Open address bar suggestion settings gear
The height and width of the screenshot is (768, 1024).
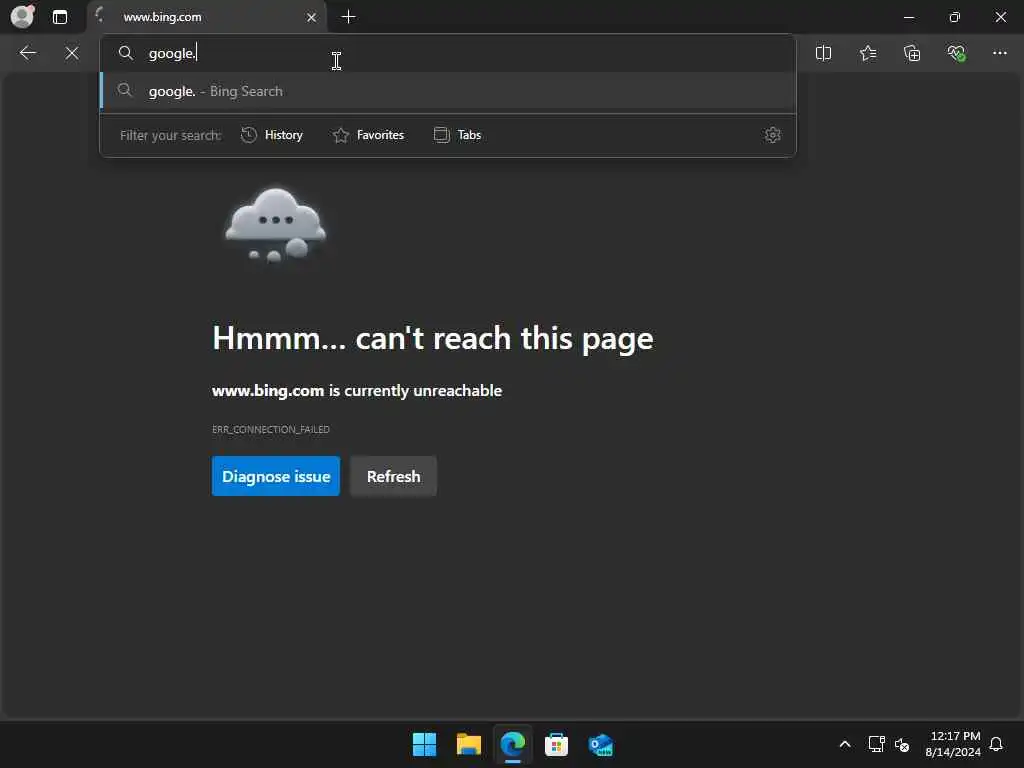[773, 135]
